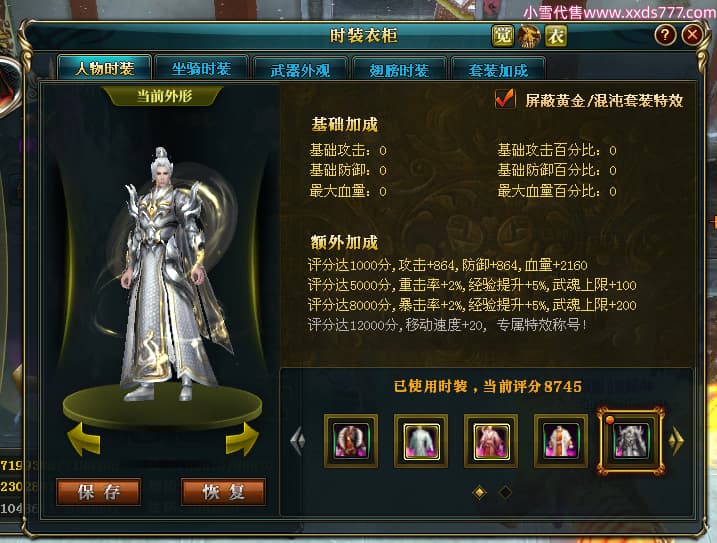Toggle 屏蔽黄金/混沌套装特效 checkbox
Image resolution: width=717 pixels, height=543 pixels.
click(x=505, y=99)
